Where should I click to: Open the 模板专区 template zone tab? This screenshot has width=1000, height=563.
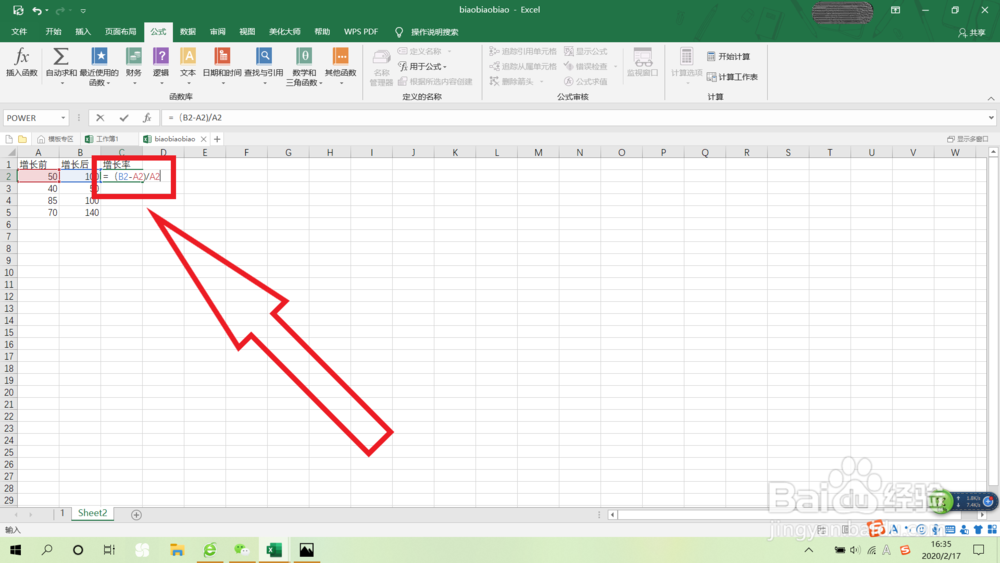click(x=55, y=139)
